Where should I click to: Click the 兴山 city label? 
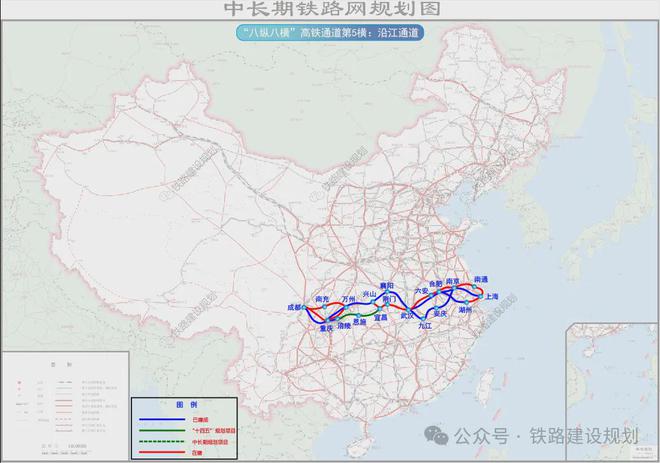click(369, 294)
